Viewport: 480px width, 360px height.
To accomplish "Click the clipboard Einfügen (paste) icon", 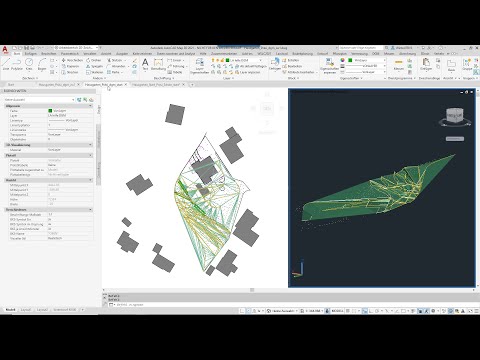I will (x=426, y=64).
